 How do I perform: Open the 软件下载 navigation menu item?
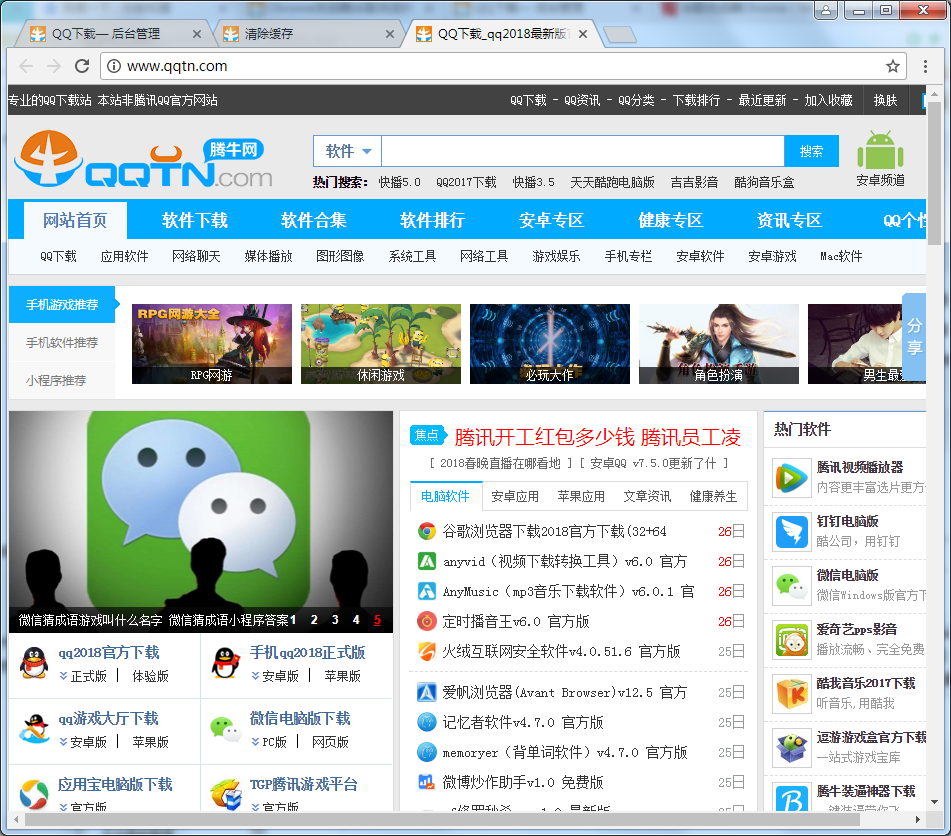tap(195, 220)
